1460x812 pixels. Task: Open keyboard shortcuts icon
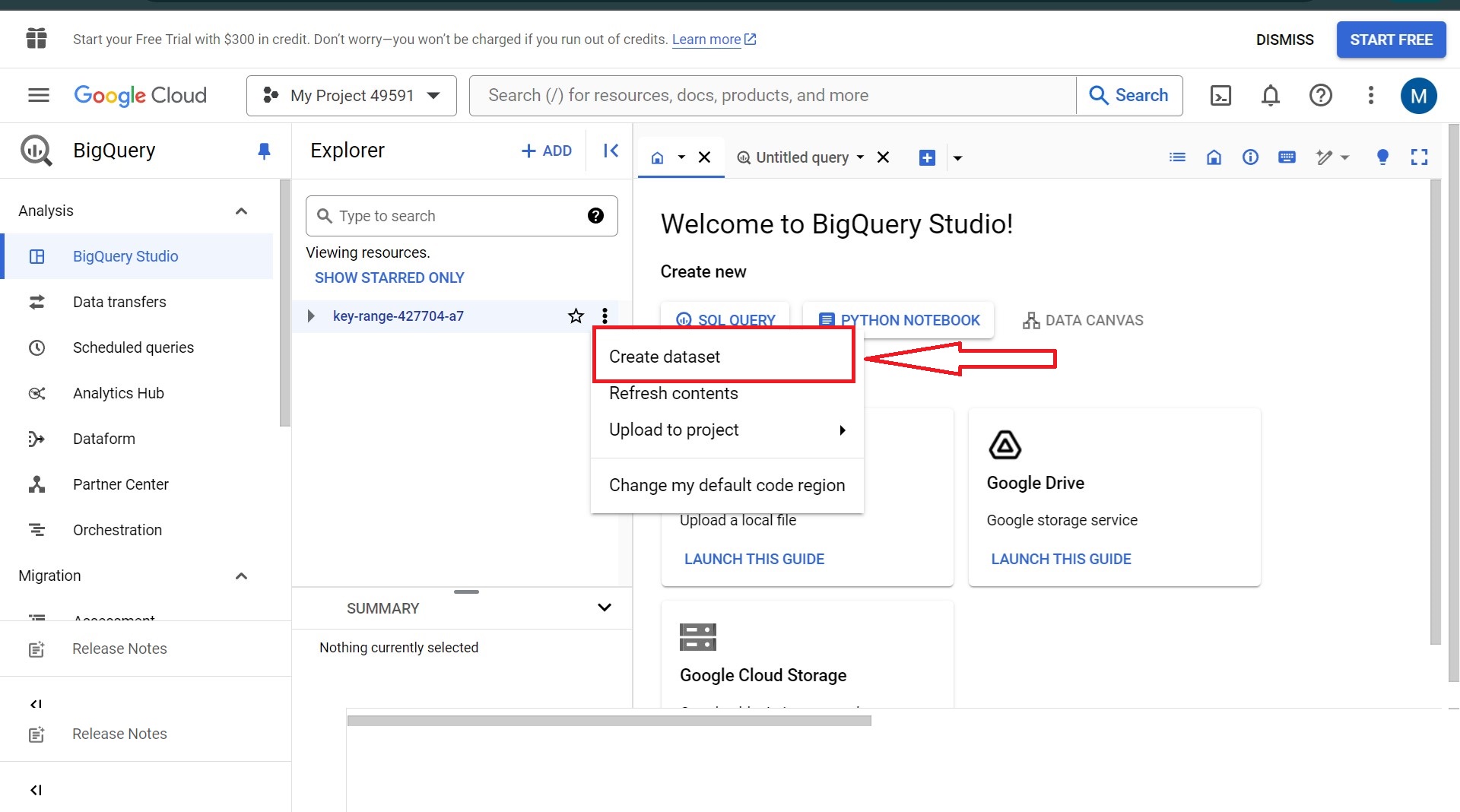coord(1287,157)
